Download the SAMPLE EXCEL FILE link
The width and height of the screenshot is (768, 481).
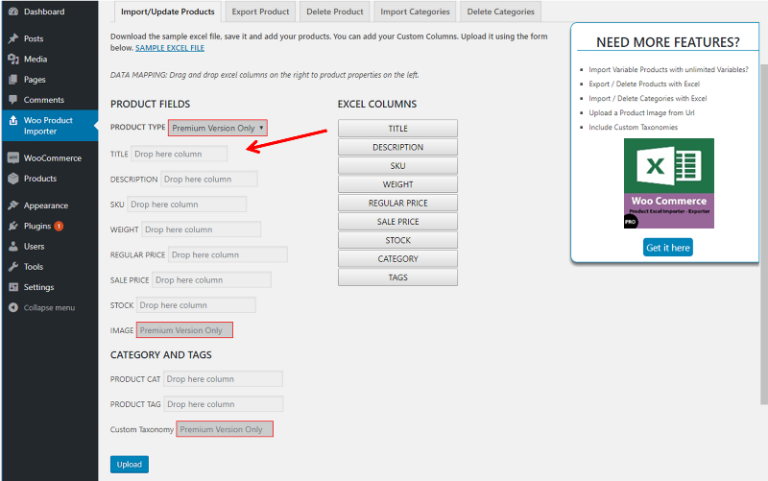pos(169,48)
